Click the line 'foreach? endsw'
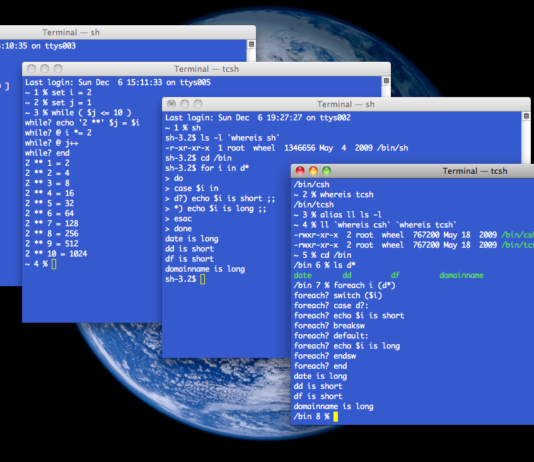 click(x=325, y=356)
